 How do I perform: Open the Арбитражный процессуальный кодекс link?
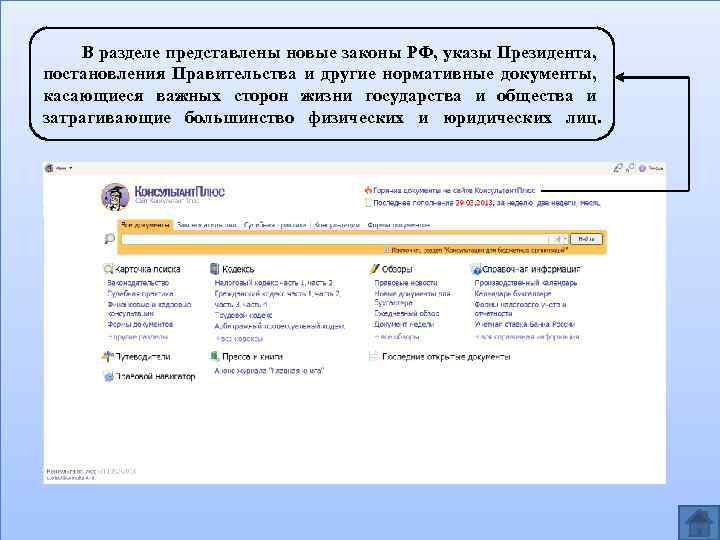click(280, 326)
